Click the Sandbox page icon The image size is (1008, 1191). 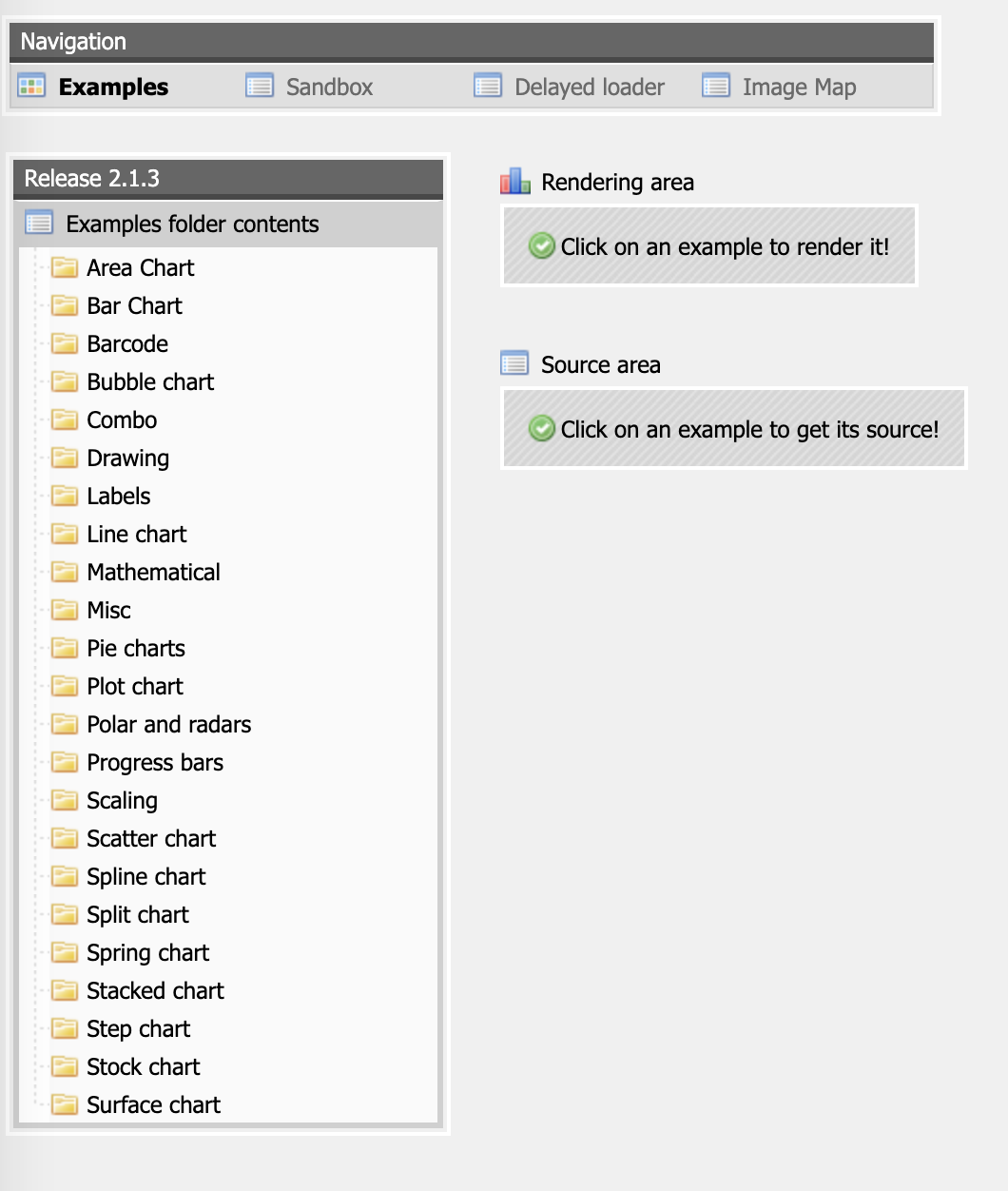(260, 87)
